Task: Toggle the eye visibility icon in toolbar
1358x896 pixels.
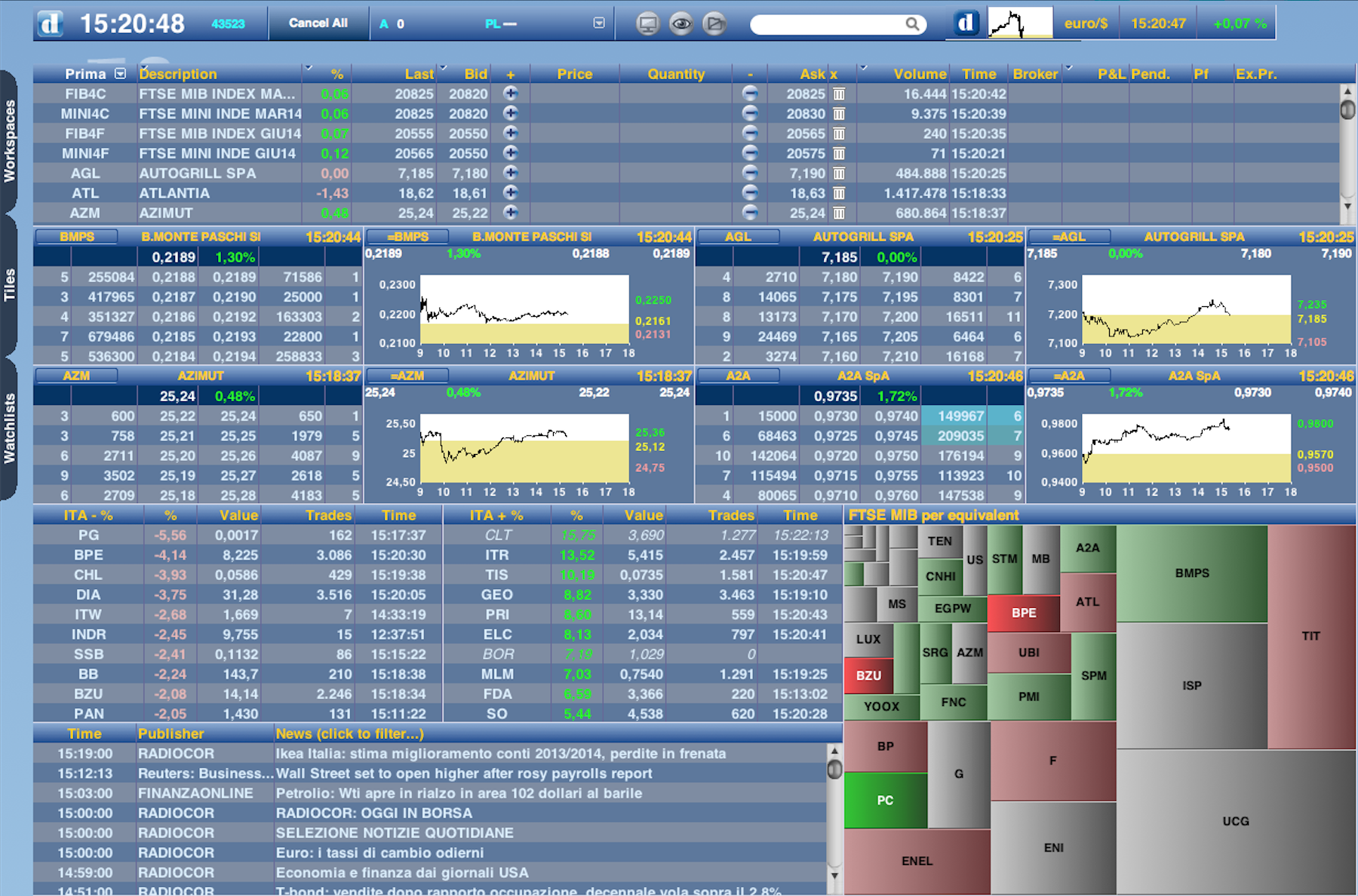Action: coord(681,24)
